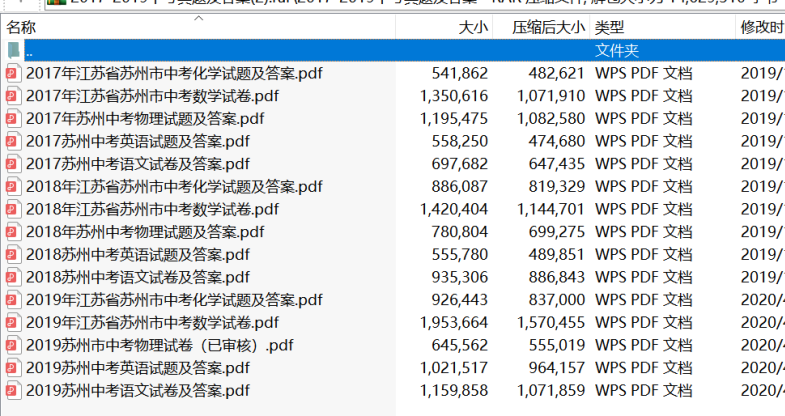Click the PDF icon of 2019苏州中考语文试卷及答案.pdf

coord(12,390)
